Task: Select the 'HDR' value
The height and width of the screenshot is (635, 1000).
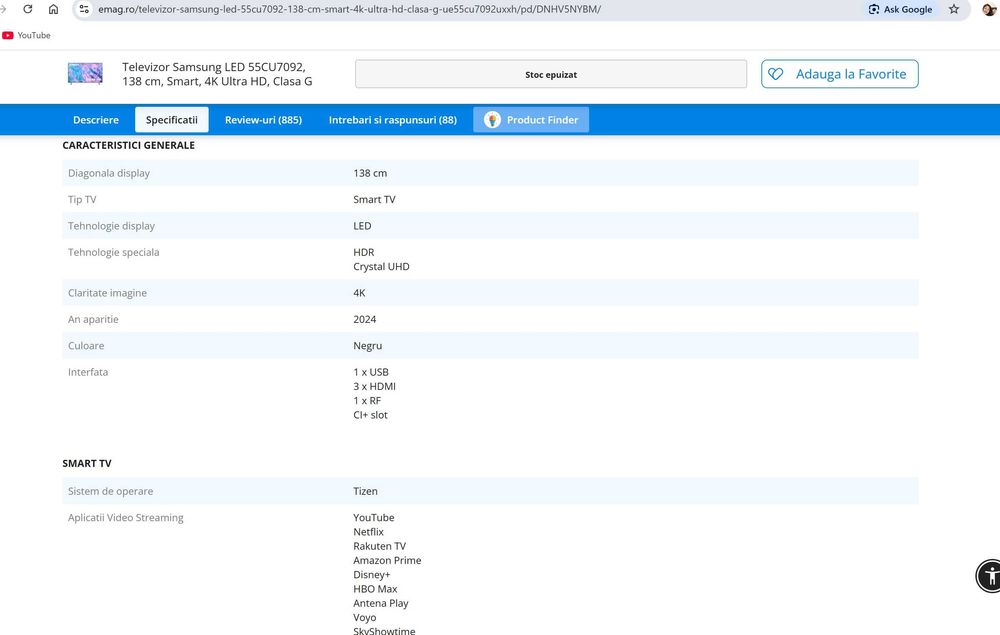Action: click(364, 252)
